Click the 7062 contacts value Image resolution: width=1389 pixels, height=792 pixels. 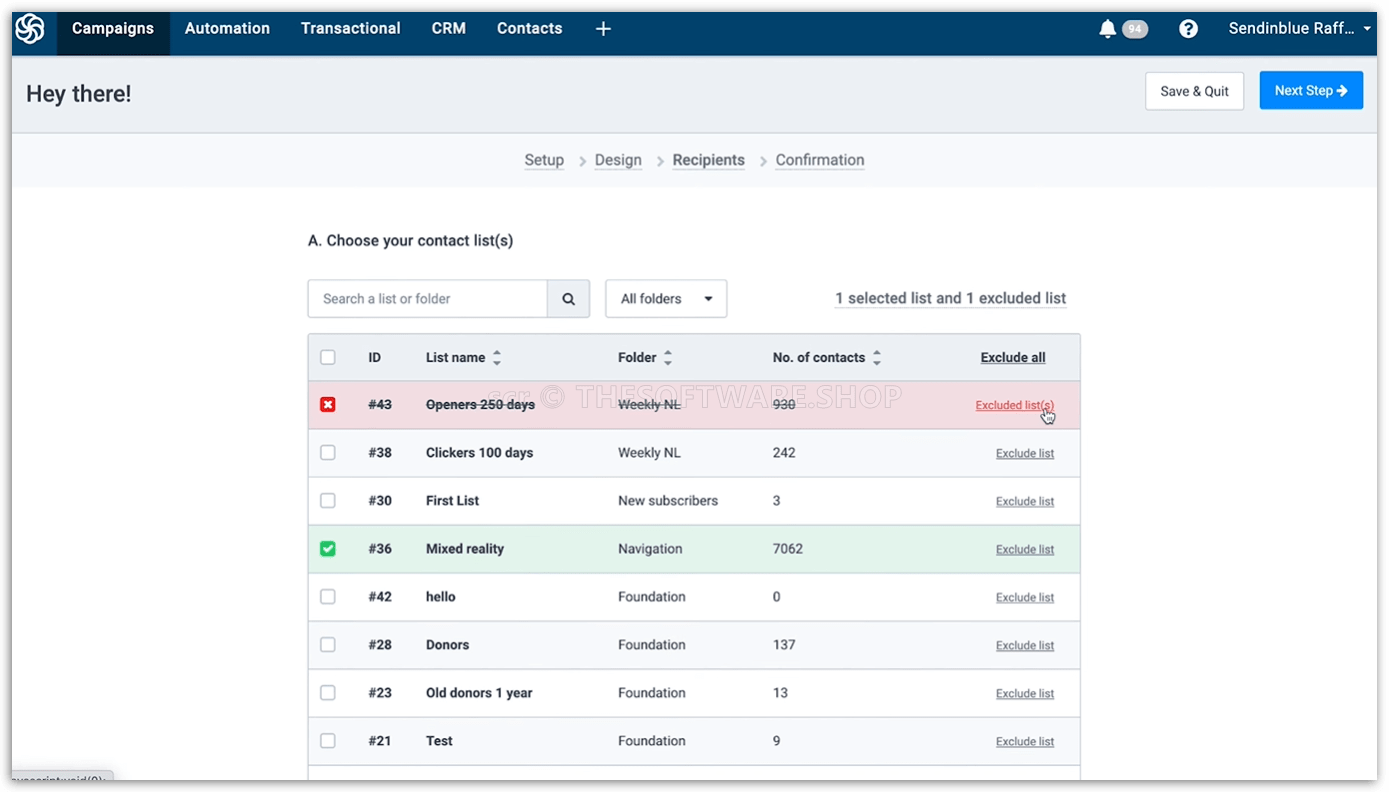click(788, 549)
